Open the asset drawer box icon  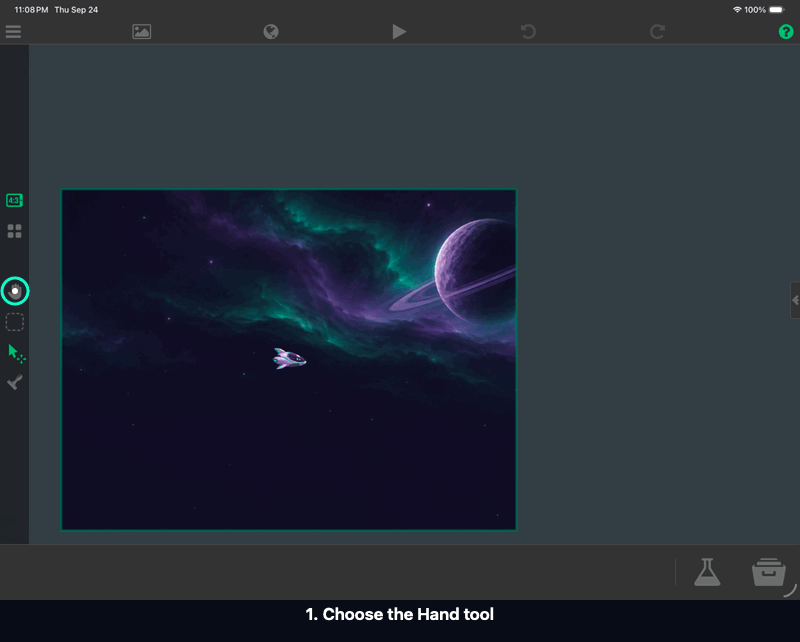tap(768, 572)
